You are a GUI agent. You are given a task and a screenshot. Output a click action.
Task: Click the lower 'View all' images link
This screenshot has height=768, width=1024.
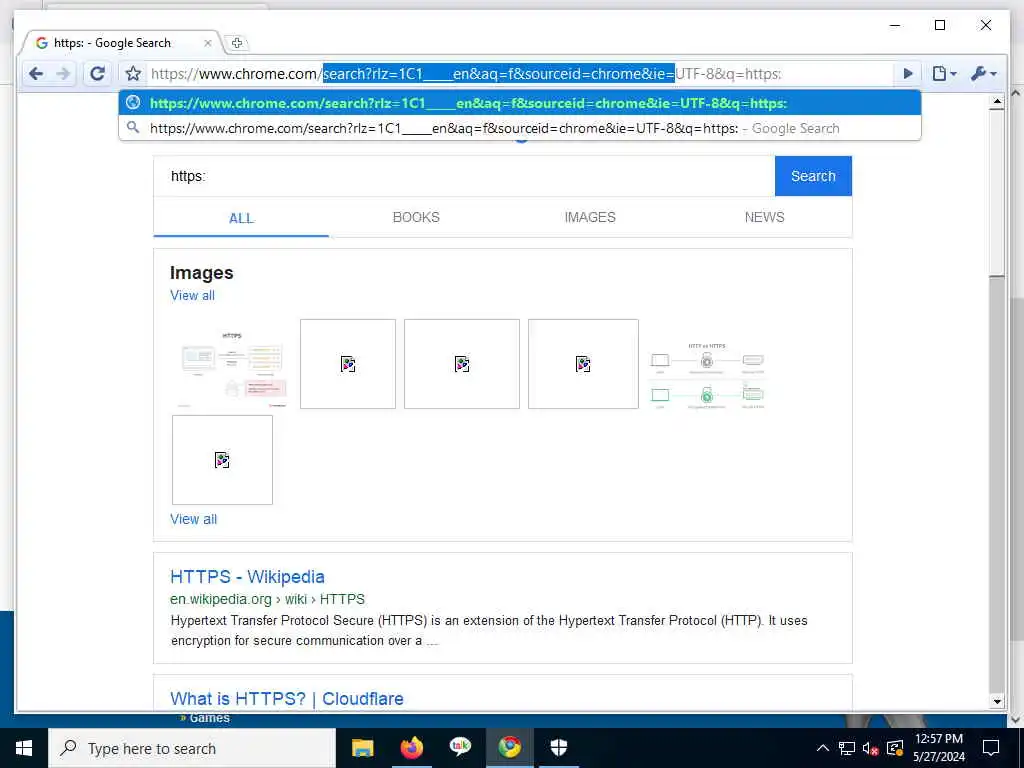click(193, 519)
